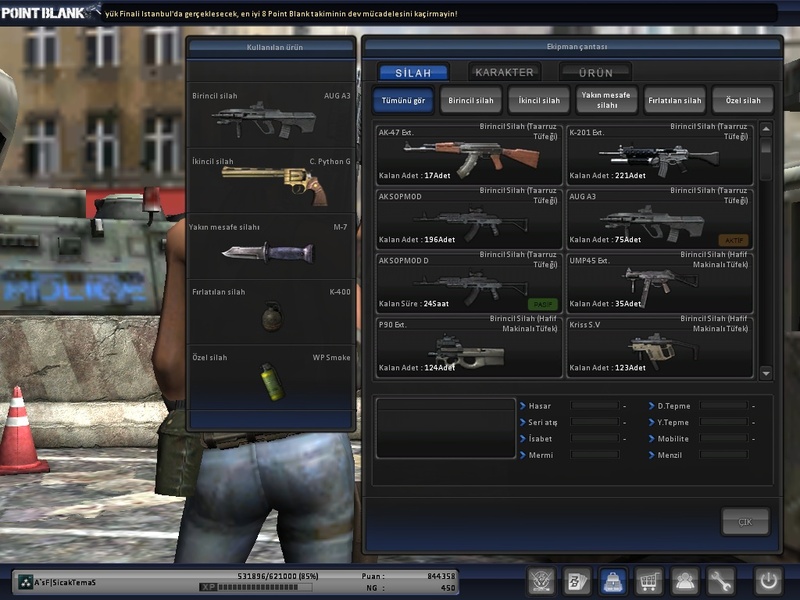Click the equipped AUG A3 primary weapon slot

[x=271, y=115]
